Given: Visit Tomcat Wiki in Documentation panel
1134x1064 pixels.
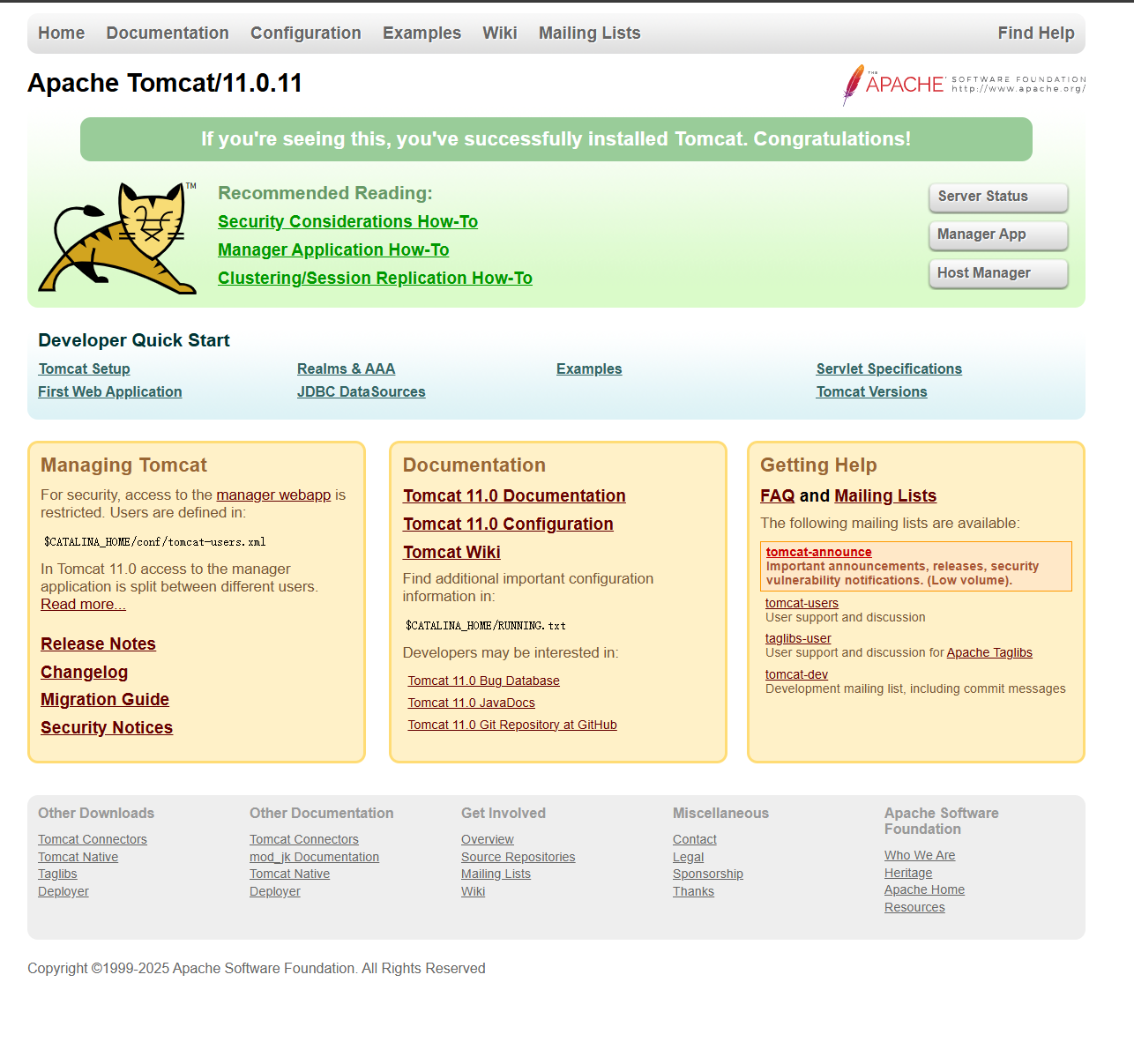Looking at the screenshot, I should pyautogui.click(x=451, y=552).
